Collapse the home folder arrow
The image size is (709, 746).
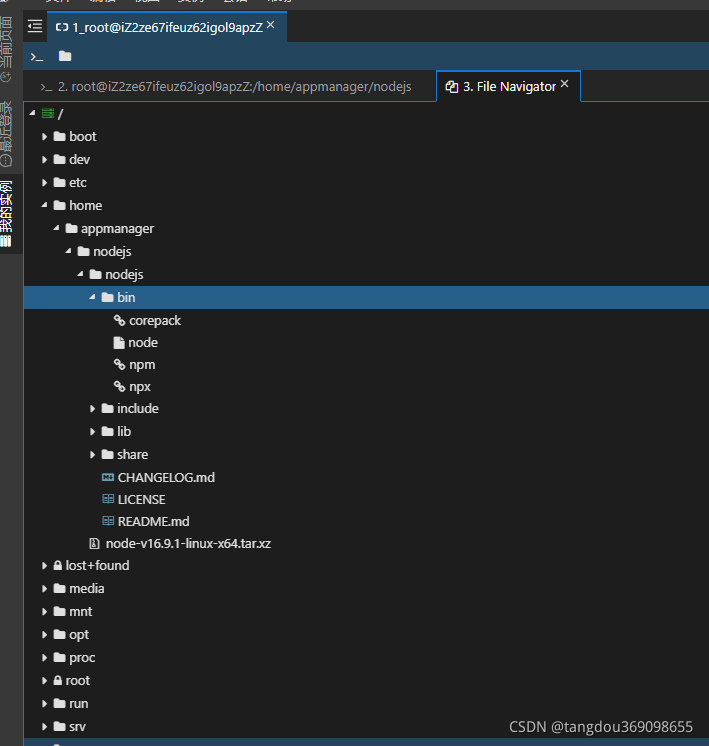(44, 205)
